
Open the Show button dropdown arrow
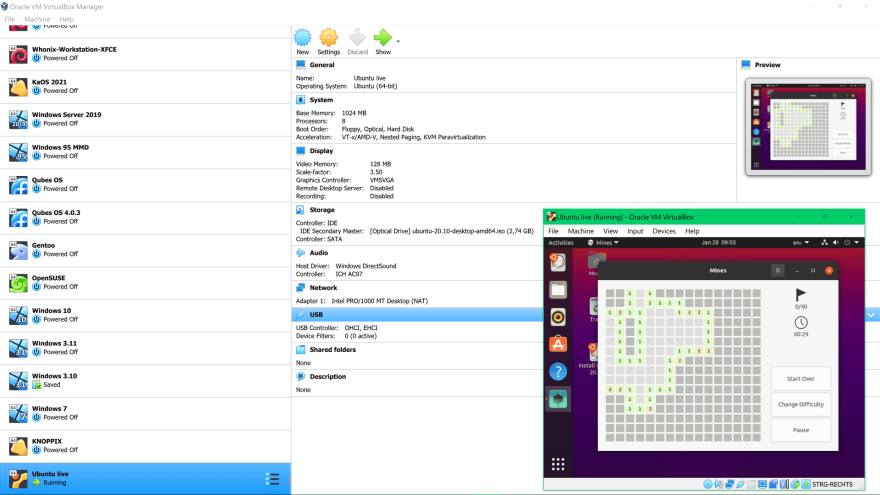tap(398, 41)
